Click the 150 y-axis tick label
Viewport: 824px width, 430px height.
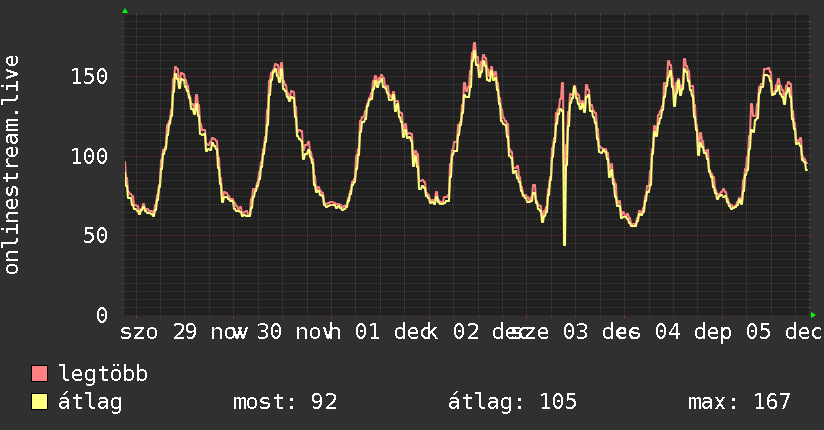[x=96, y=77]
